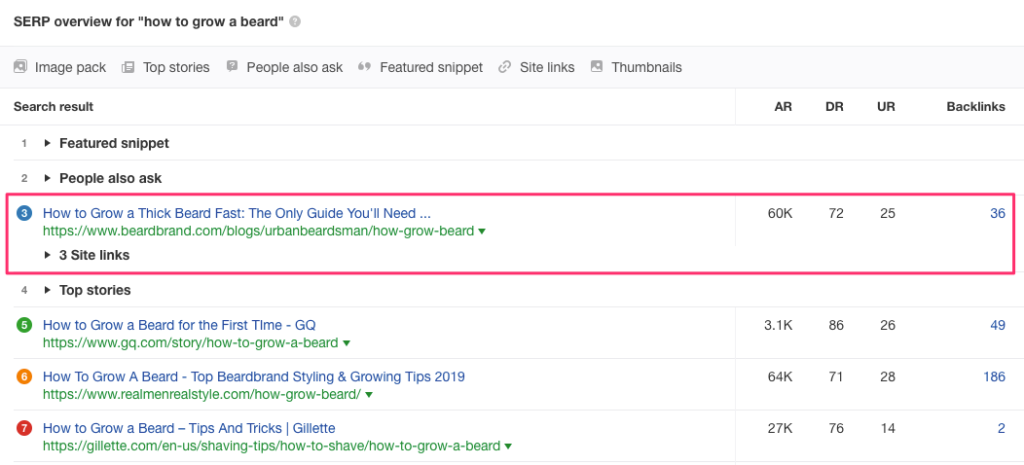This screenshot has width=1024, height=465.
Task: Select the Top stories feature label
Action: [x=176, y=67]
